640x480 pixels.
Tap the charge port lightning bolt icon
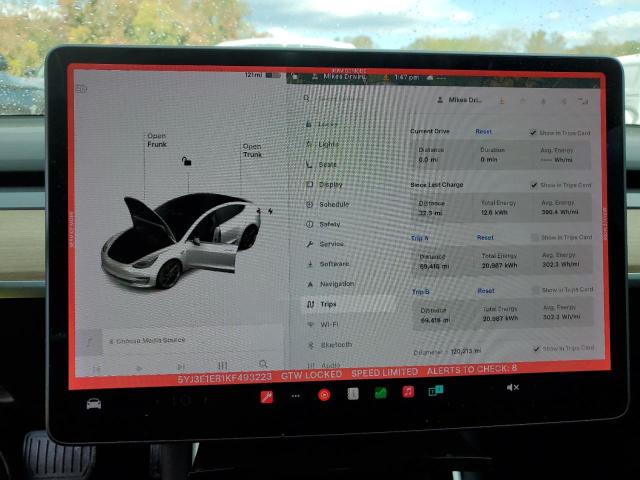click(x=272, y=211)
